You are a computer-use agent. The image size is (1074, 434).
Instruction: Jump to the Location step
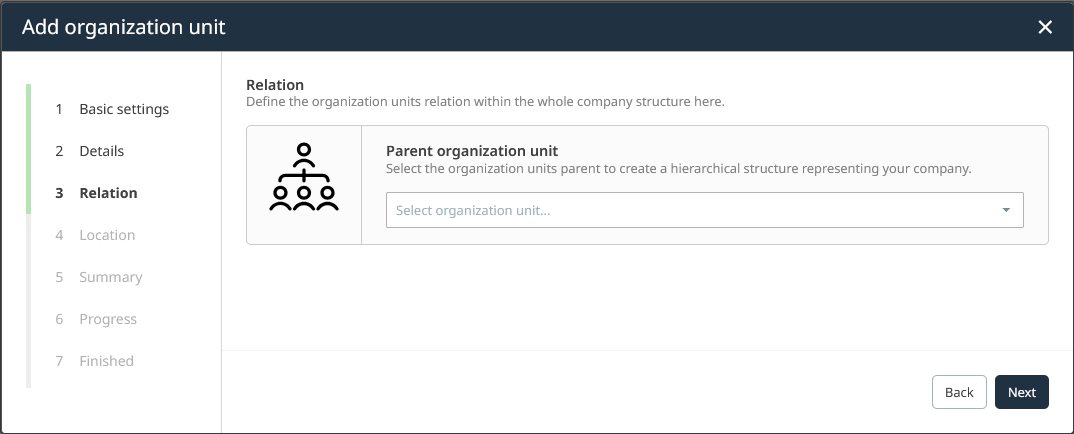pos(107,235)
